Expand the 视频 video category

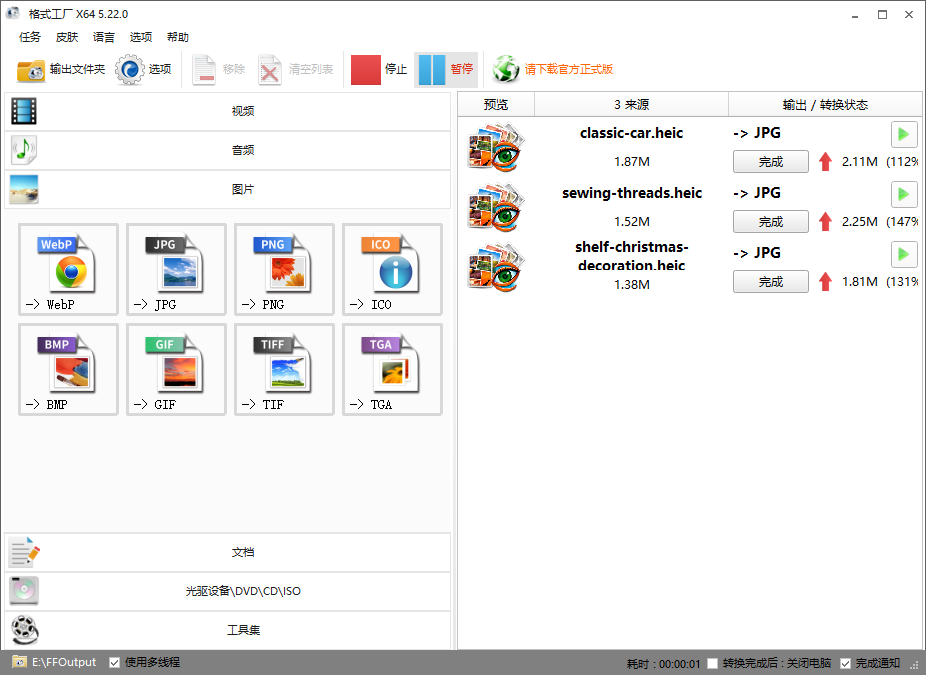[x=227, y=111]
